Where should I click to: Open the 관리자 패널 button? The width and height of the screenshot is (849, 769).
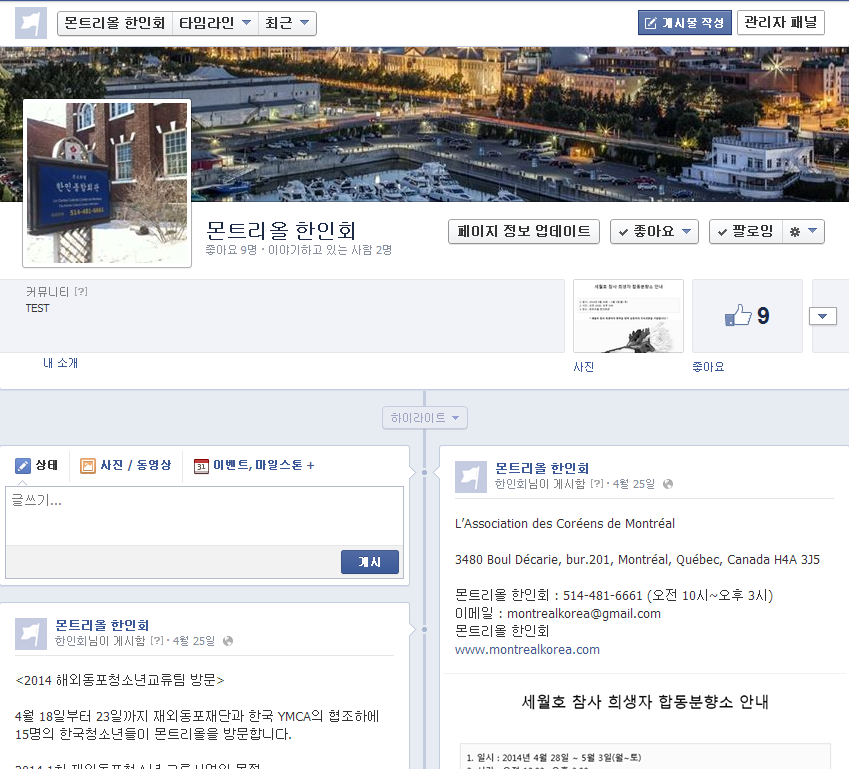coord(780,23)
